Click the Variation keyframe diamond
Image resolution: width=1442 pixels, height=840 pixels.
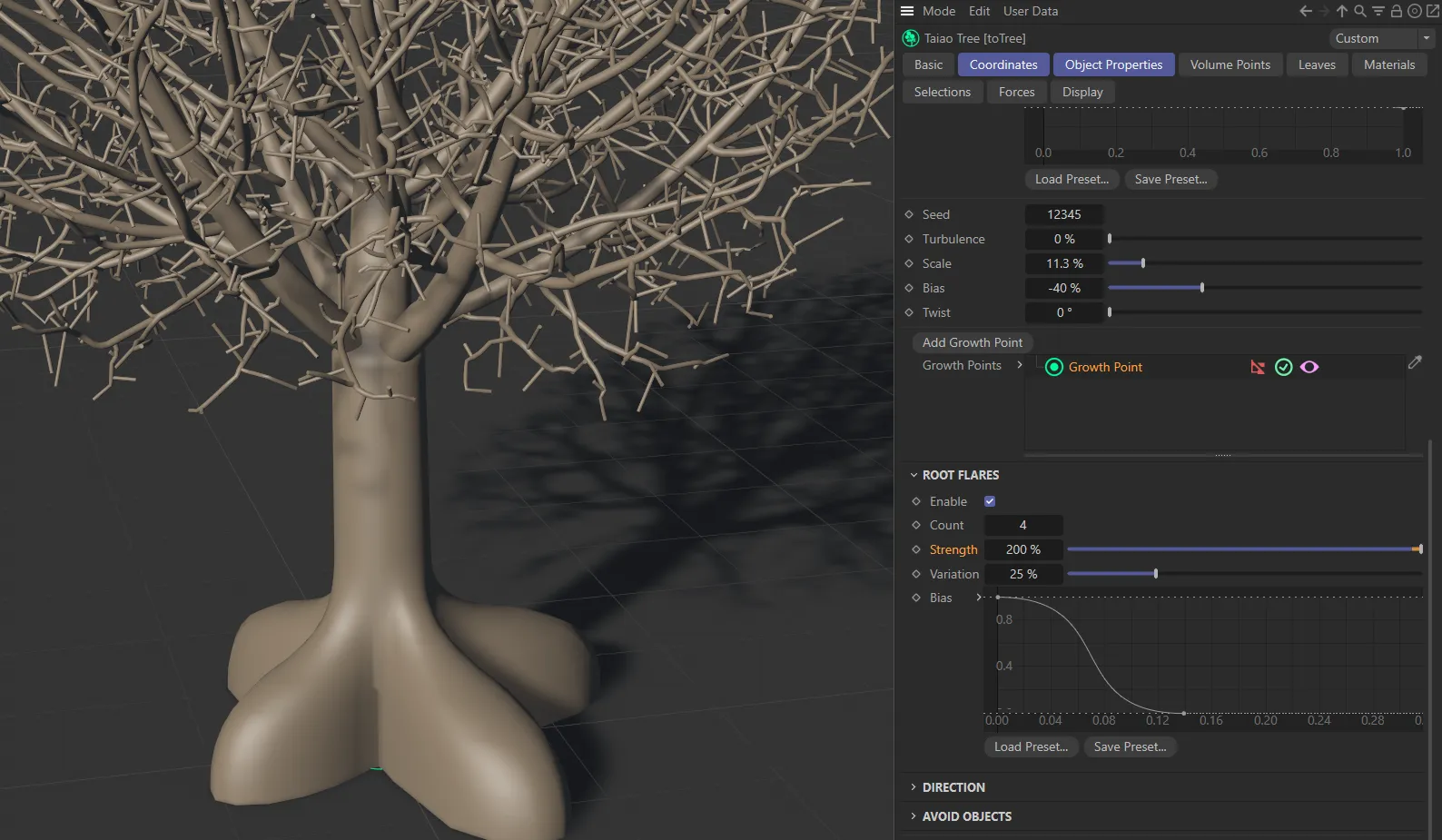click(916, 574)
